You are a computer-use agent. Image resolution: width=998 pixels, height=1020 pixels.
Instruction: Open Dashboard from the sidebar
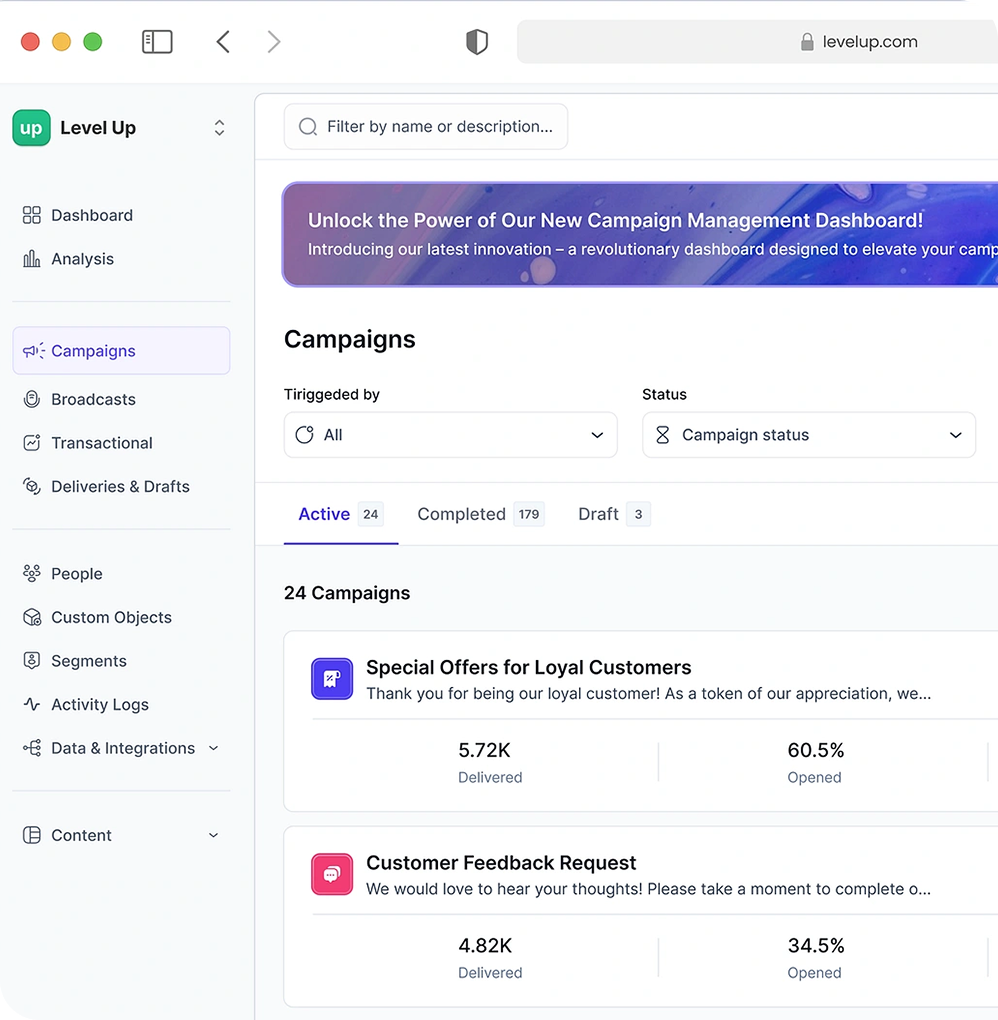[x=92, y=215]
